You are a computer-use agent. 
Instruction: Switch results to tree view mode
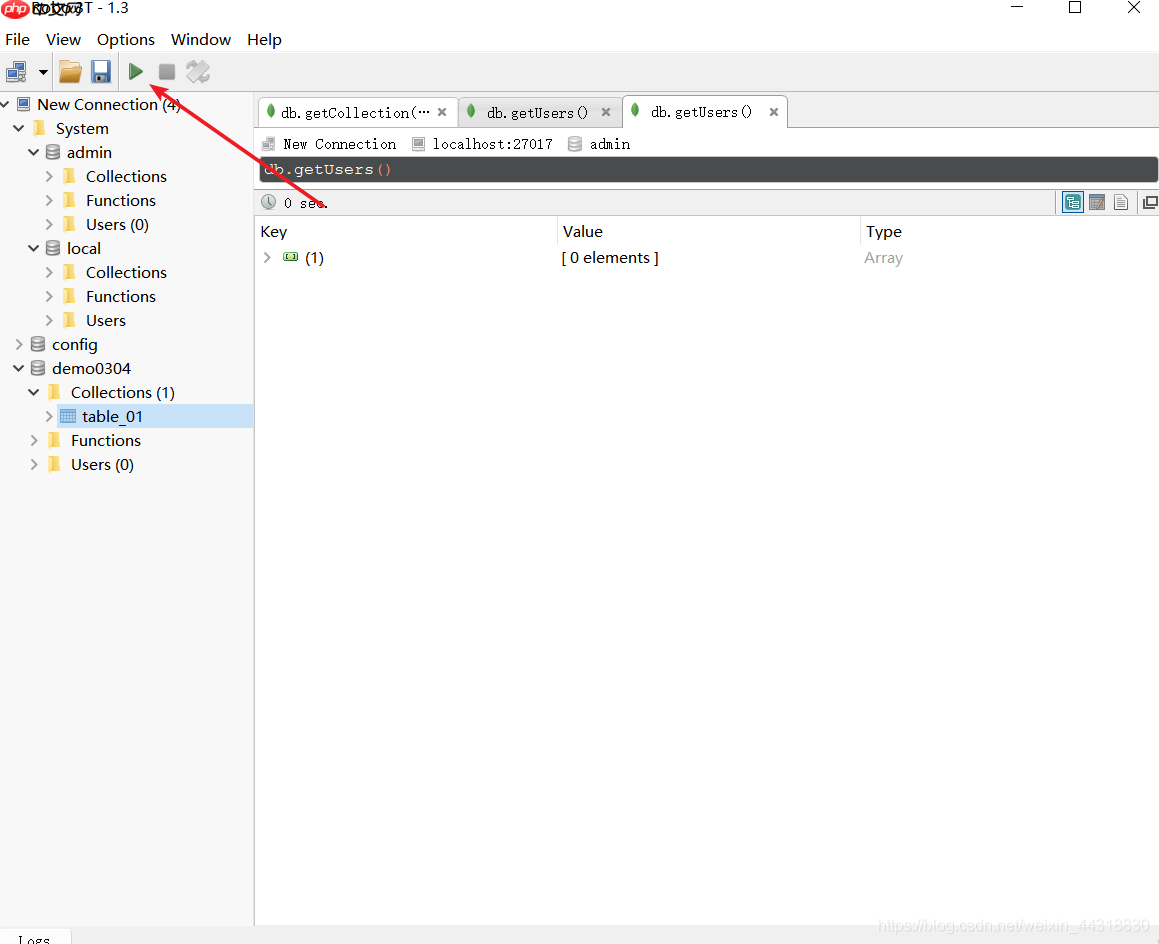point(1073,202)
